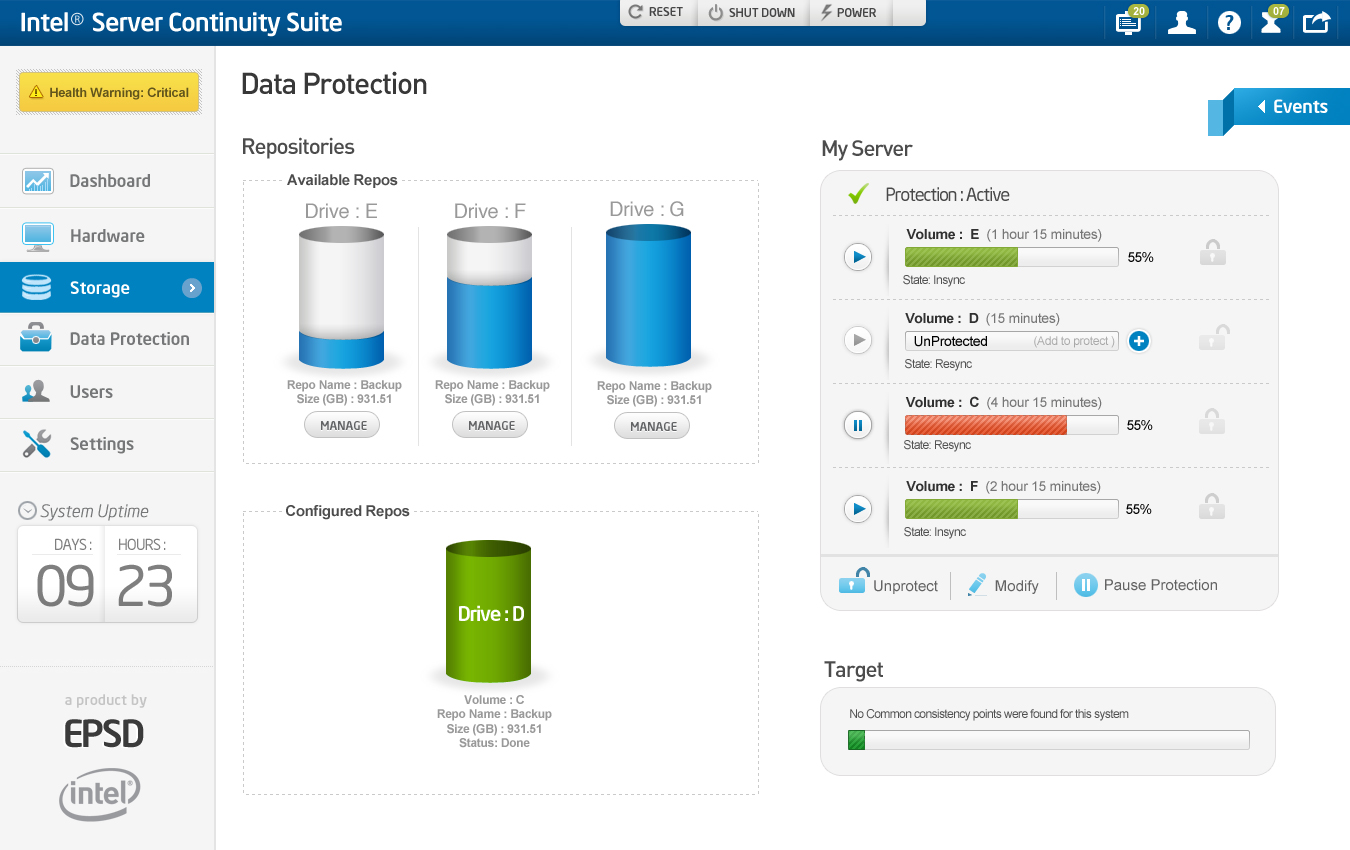The height and width of the screenshot is (850, 1350).
Task: Click Volume F green progress bar
Action: click(1011, 509)
